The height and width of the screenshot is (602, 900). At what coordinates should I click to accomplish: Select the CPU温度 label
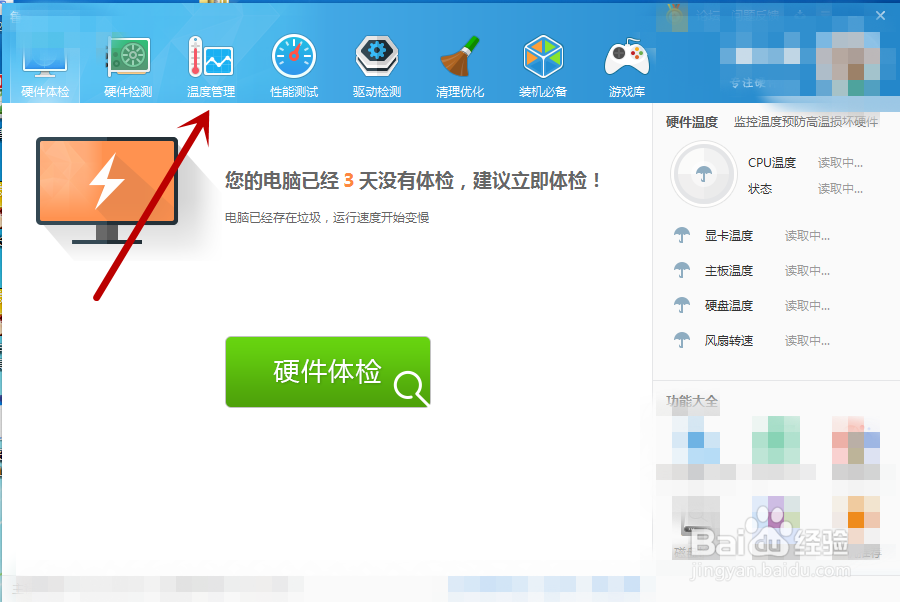pos(772,163)
